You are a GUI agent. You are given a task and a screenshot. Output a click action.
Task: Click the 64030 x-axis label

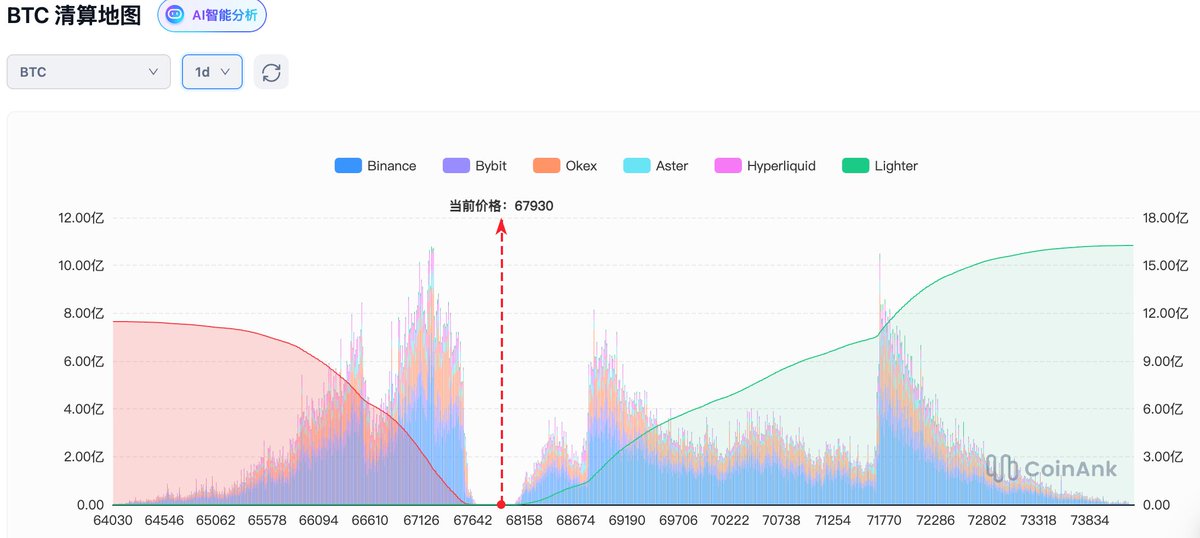click(113, 521)
